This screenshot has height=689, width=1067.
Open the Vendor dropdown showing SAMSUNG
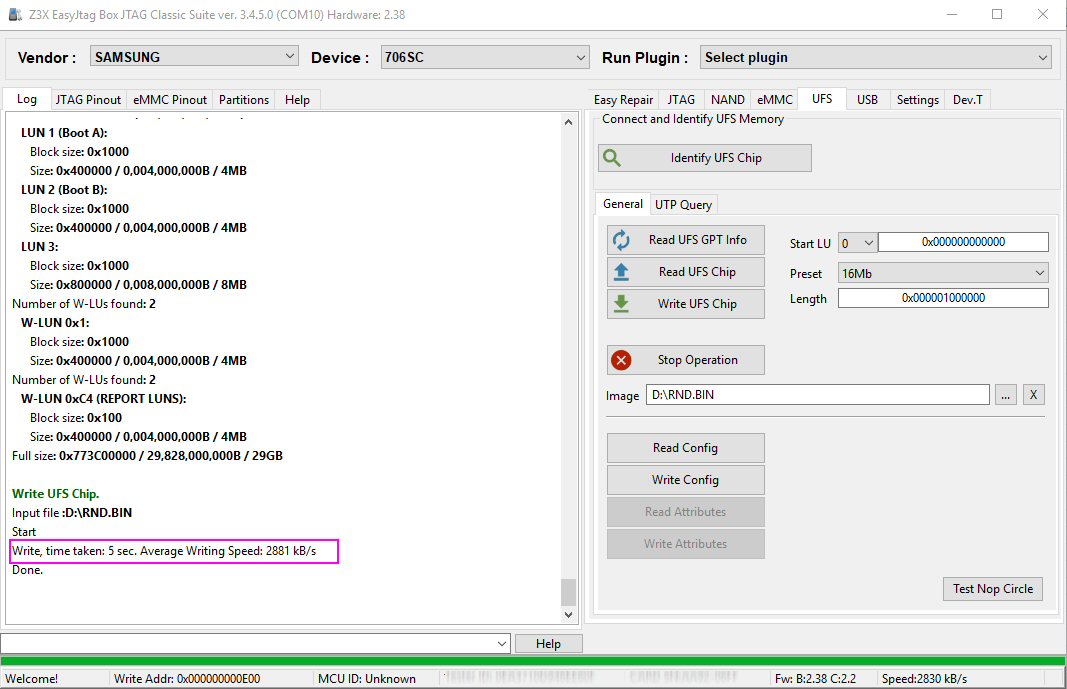[x=194, y=57]
